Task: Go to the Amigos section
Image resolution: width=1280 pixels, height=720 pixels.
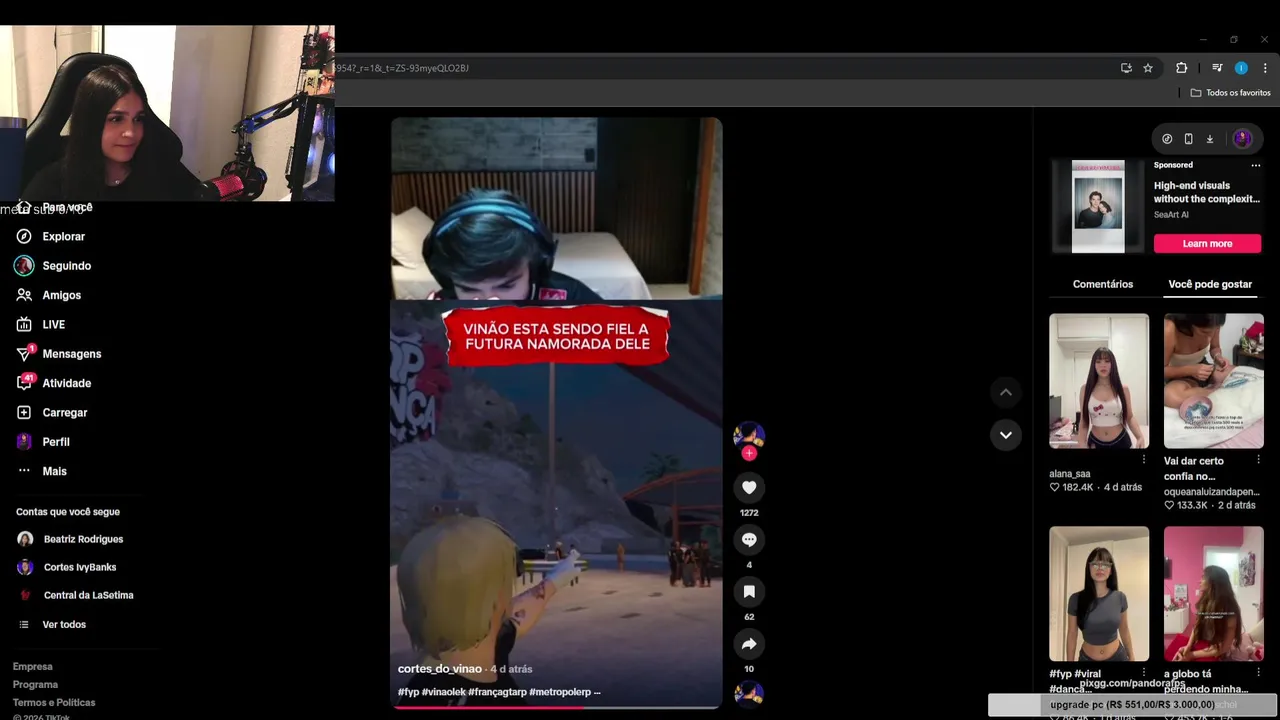Action: coord(48,295)
